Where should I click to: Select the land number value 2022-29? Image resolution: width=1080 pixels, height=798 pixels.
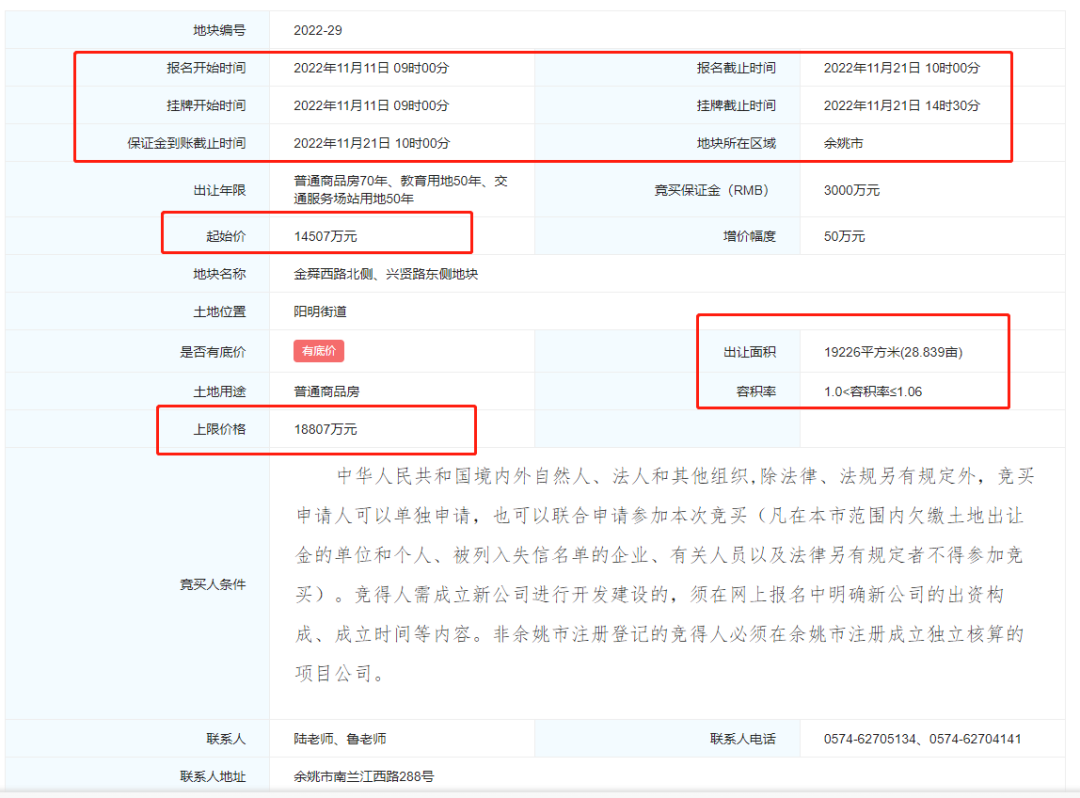(x=318, y=30)
